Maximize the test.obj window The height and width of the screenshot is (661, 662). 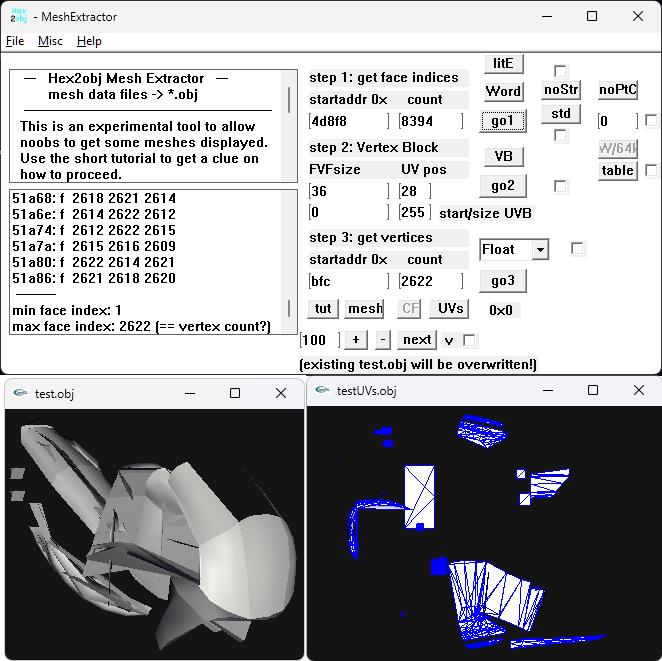point(235,393)
